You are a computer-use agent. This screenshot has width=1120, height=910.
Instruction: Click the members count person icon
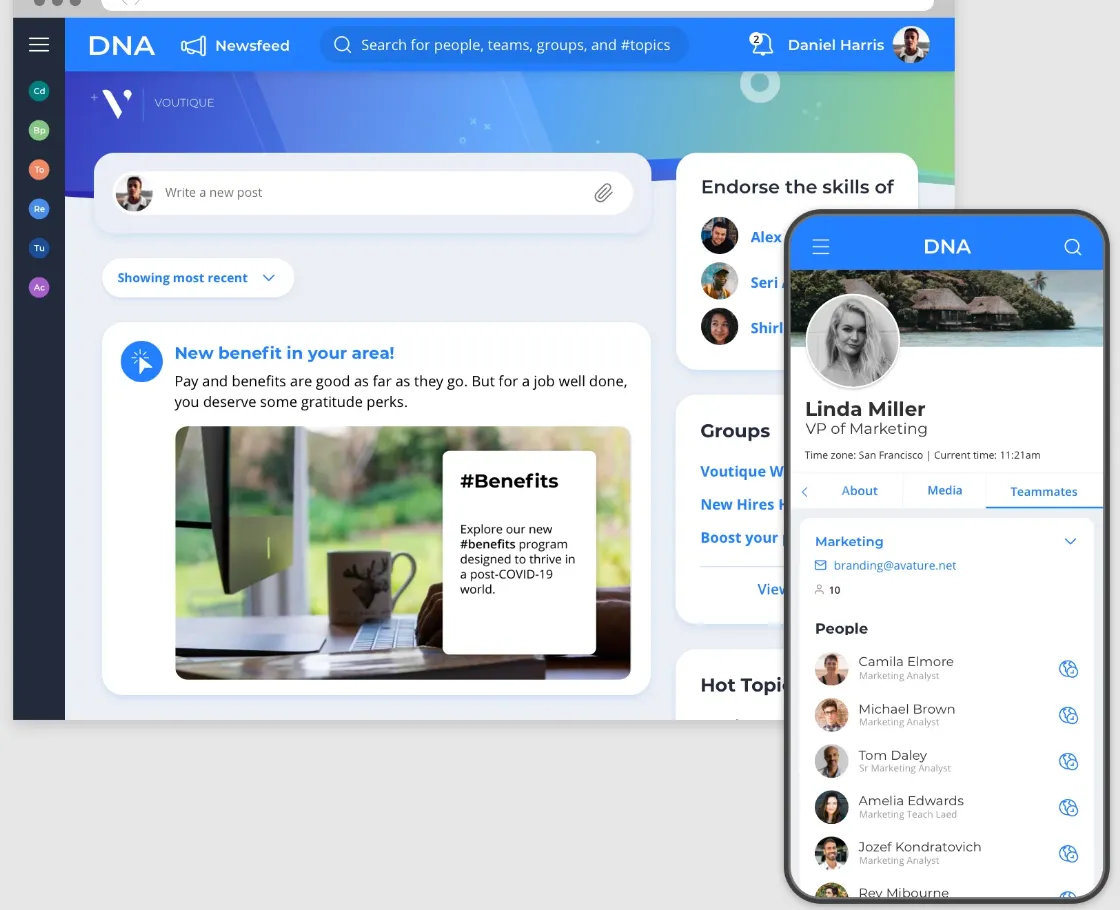pyautogui.click(x=819, y=589)
